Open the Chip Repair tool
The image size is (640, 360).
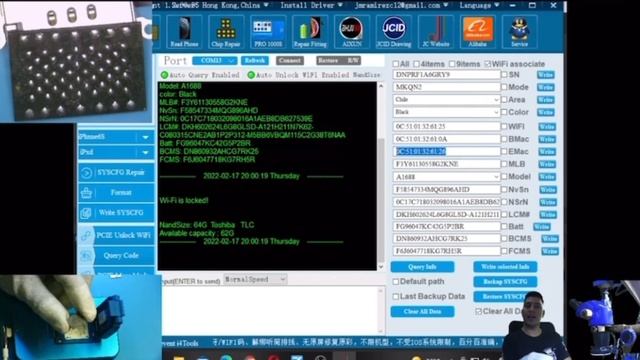click(x=226, y=32)
